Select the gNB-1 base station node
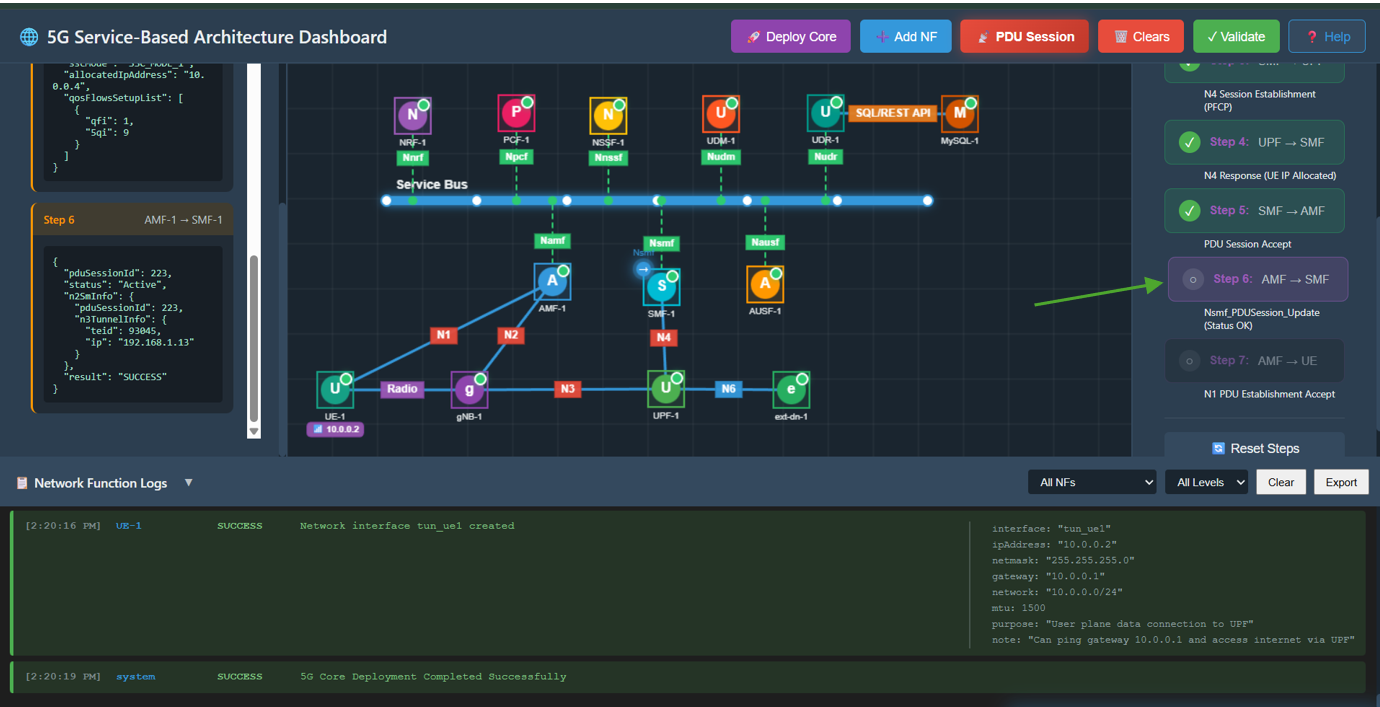Image resolution: width=1380 pixels, height=707 pixels. [x=469, y=390]
